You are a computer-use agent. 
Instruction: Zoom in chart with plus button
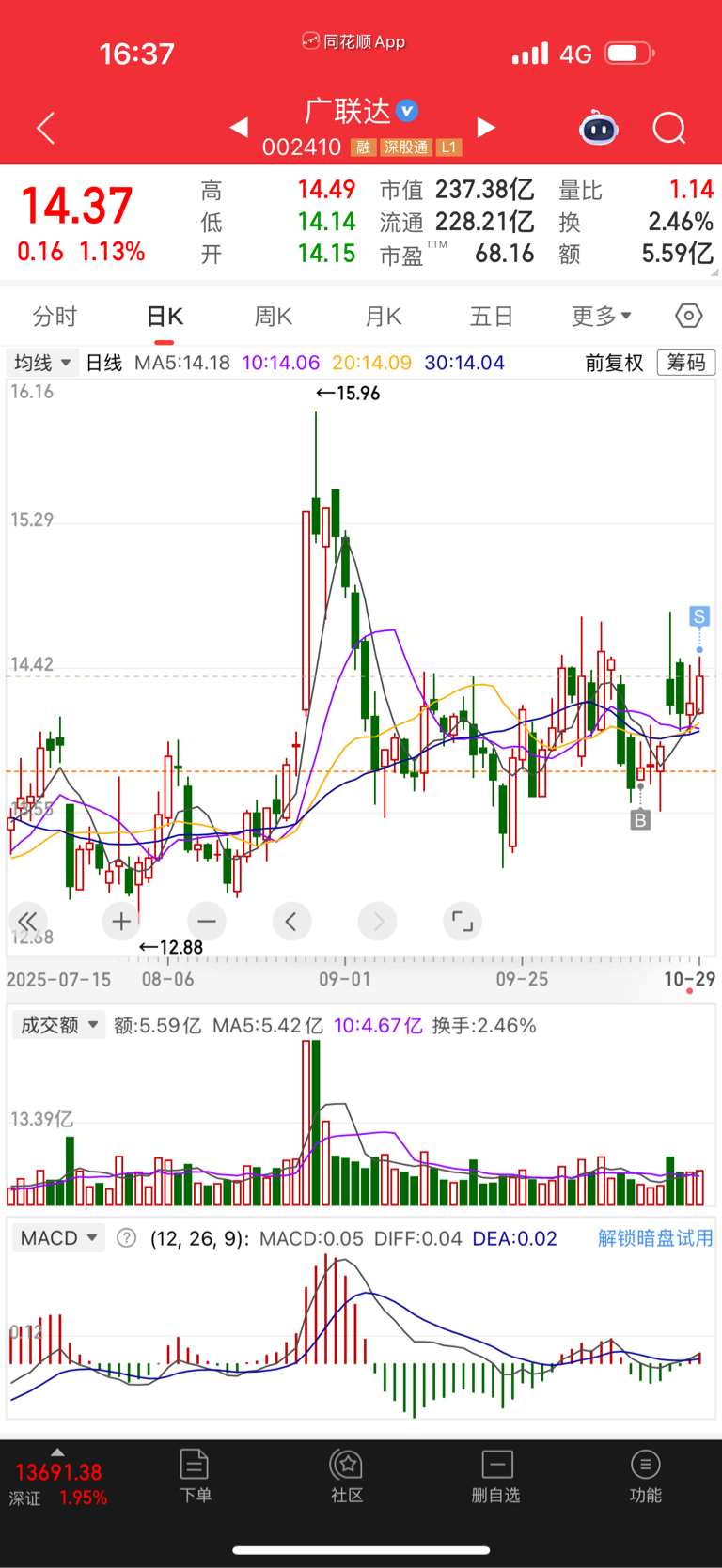click(121, 922)
